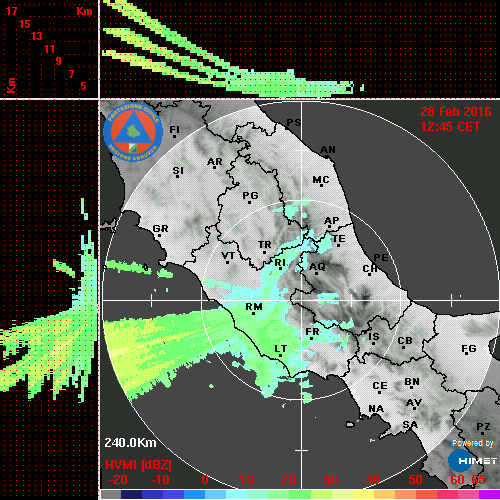Click the 17 Km altitude label

[11, 11]
